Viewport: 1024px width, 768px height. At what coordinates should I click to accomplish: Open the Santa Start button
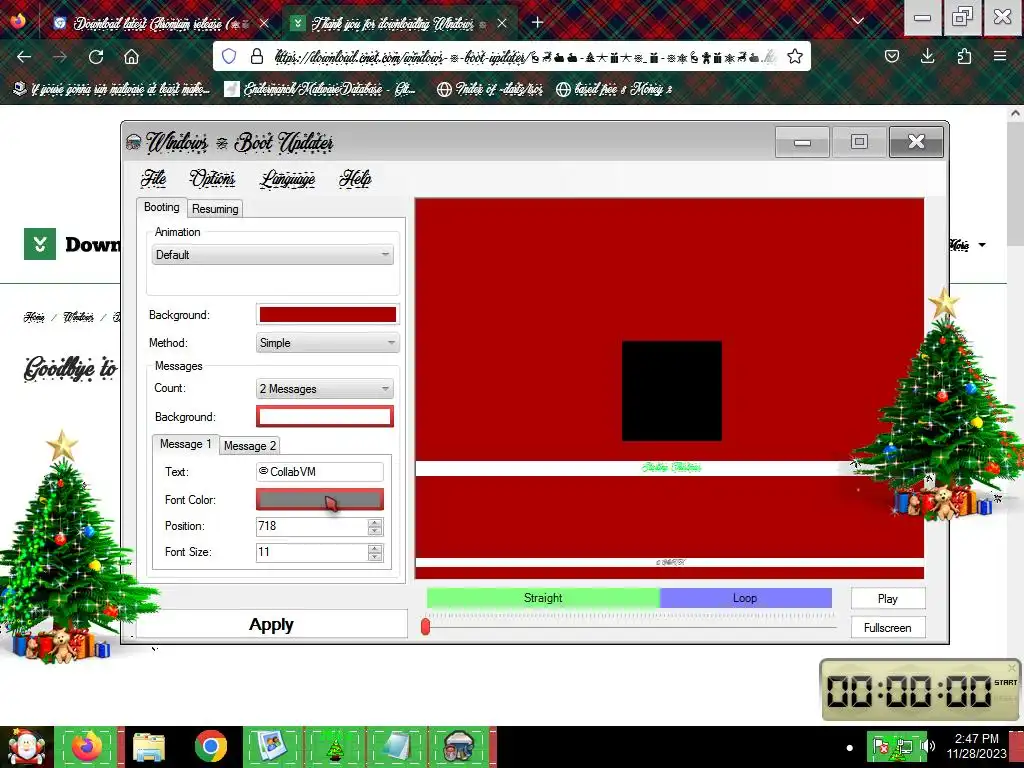[26, 747]
